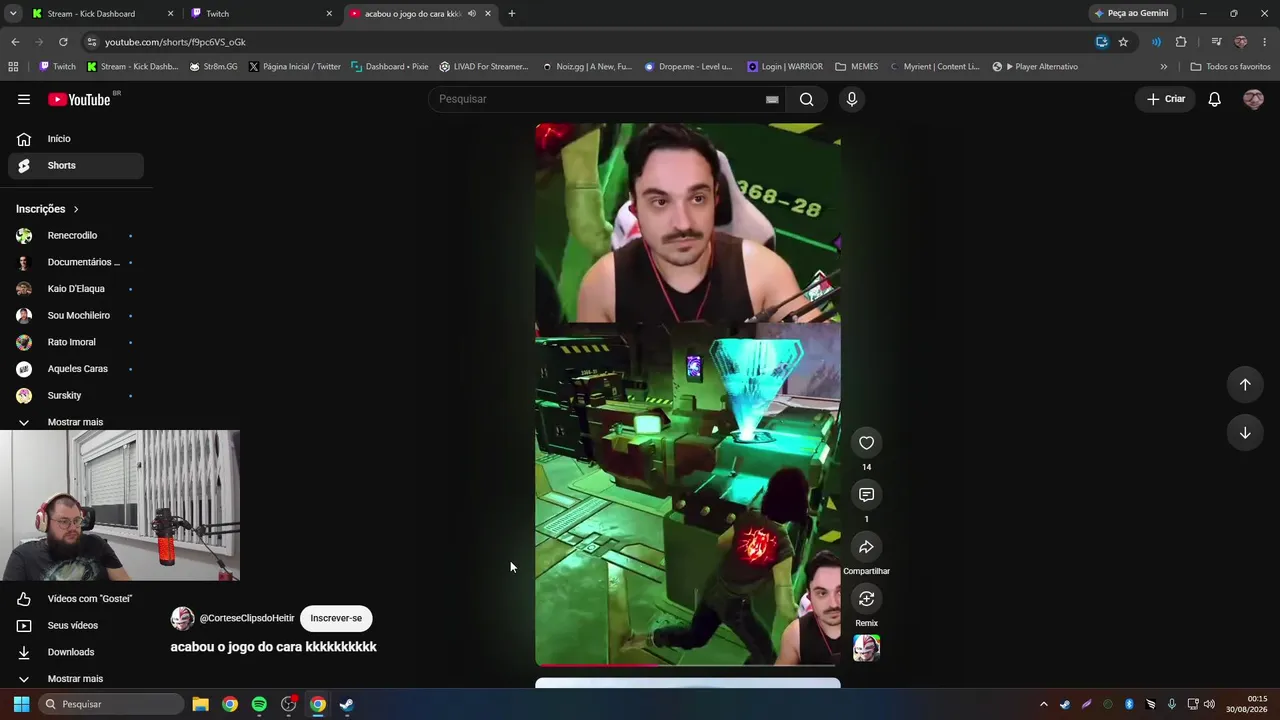The image size is (1280, 720).
Task: Open the Renecrodilo subscription
Action: click(76, 236)
